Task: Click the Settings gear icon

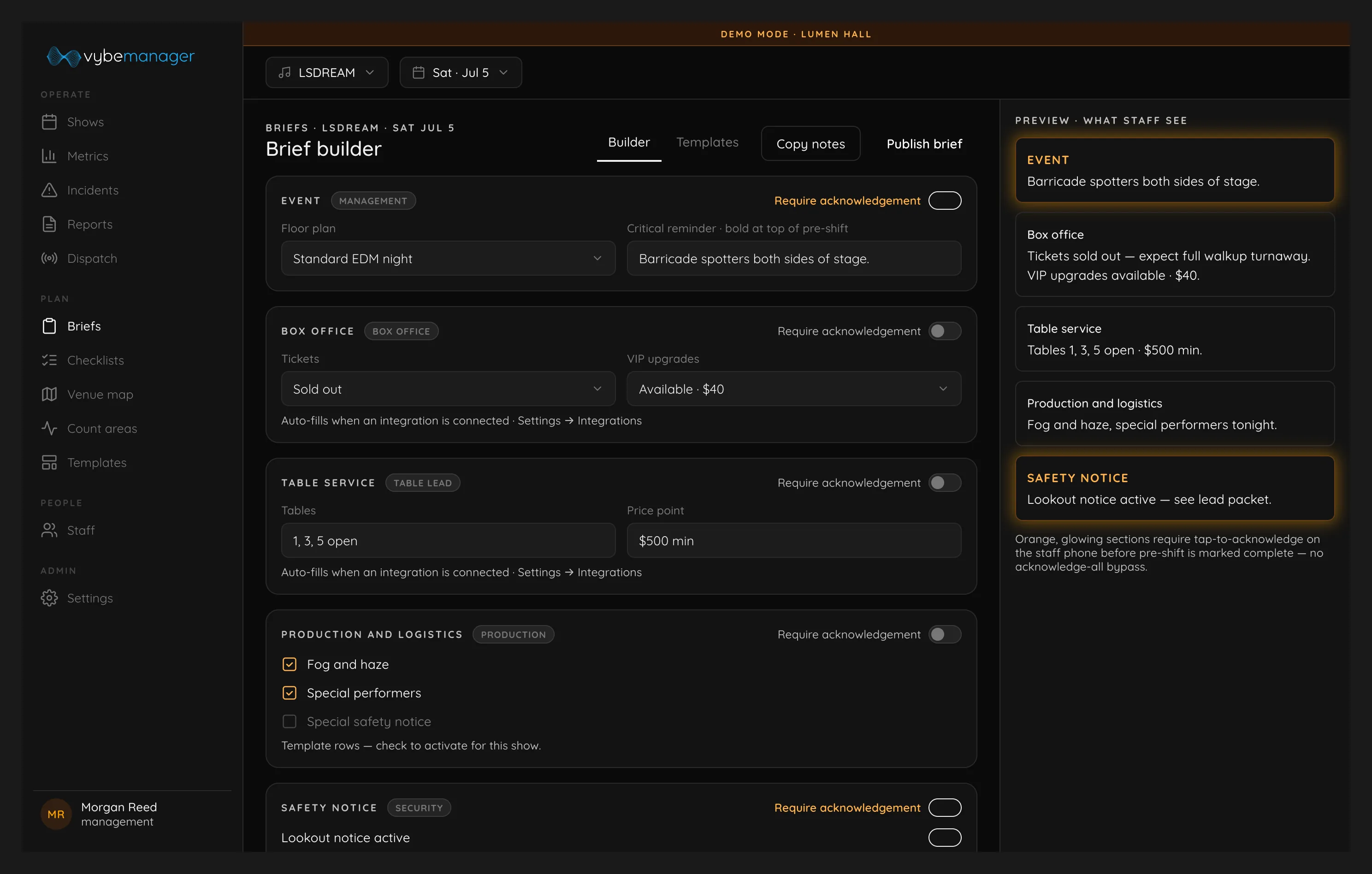Action: pyautogui.click(x=50, y=598)
